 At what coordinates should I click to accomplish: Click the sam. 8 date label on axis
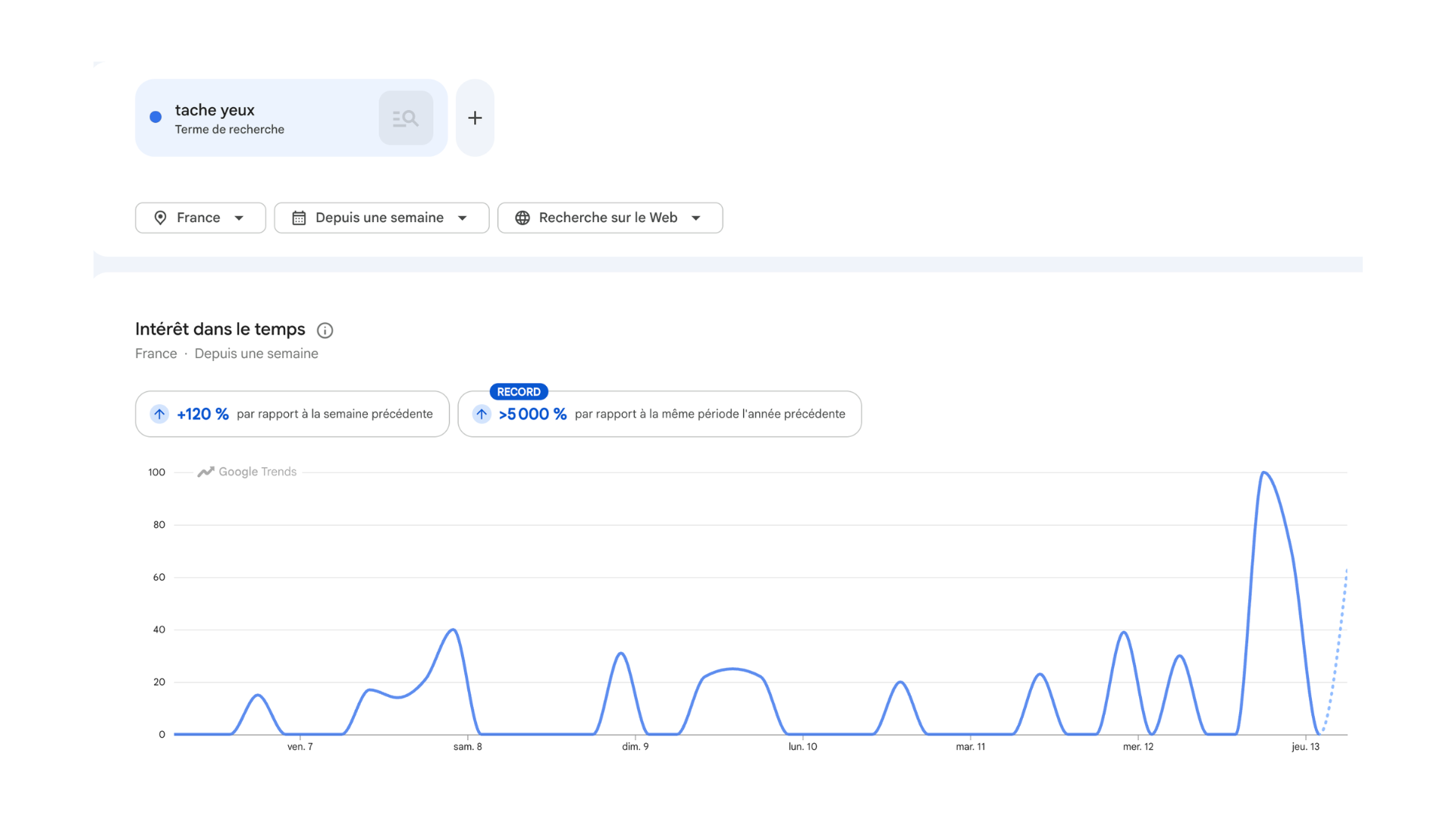[x=468, y=747]
